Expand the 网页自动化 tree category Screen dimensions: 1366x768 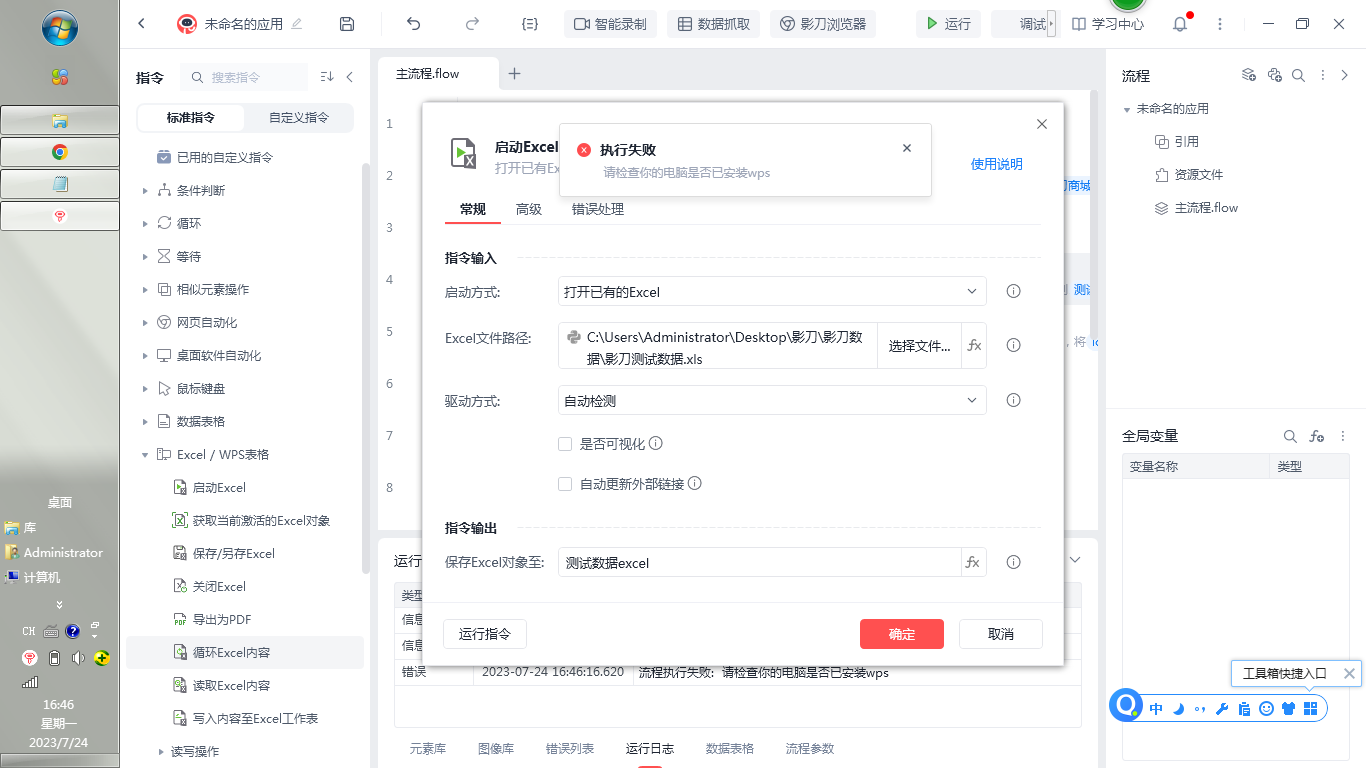(146, 323)
